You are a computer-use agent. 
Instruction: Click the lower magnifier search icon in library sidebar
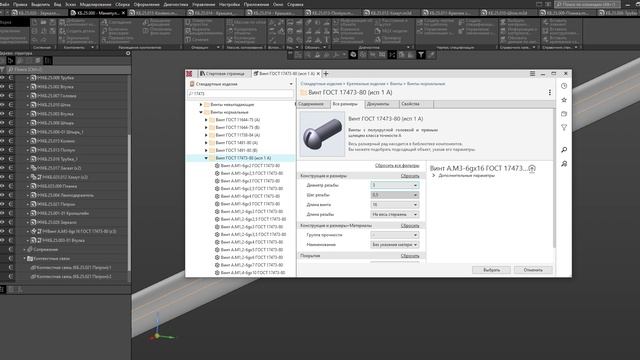pos(564,164)
